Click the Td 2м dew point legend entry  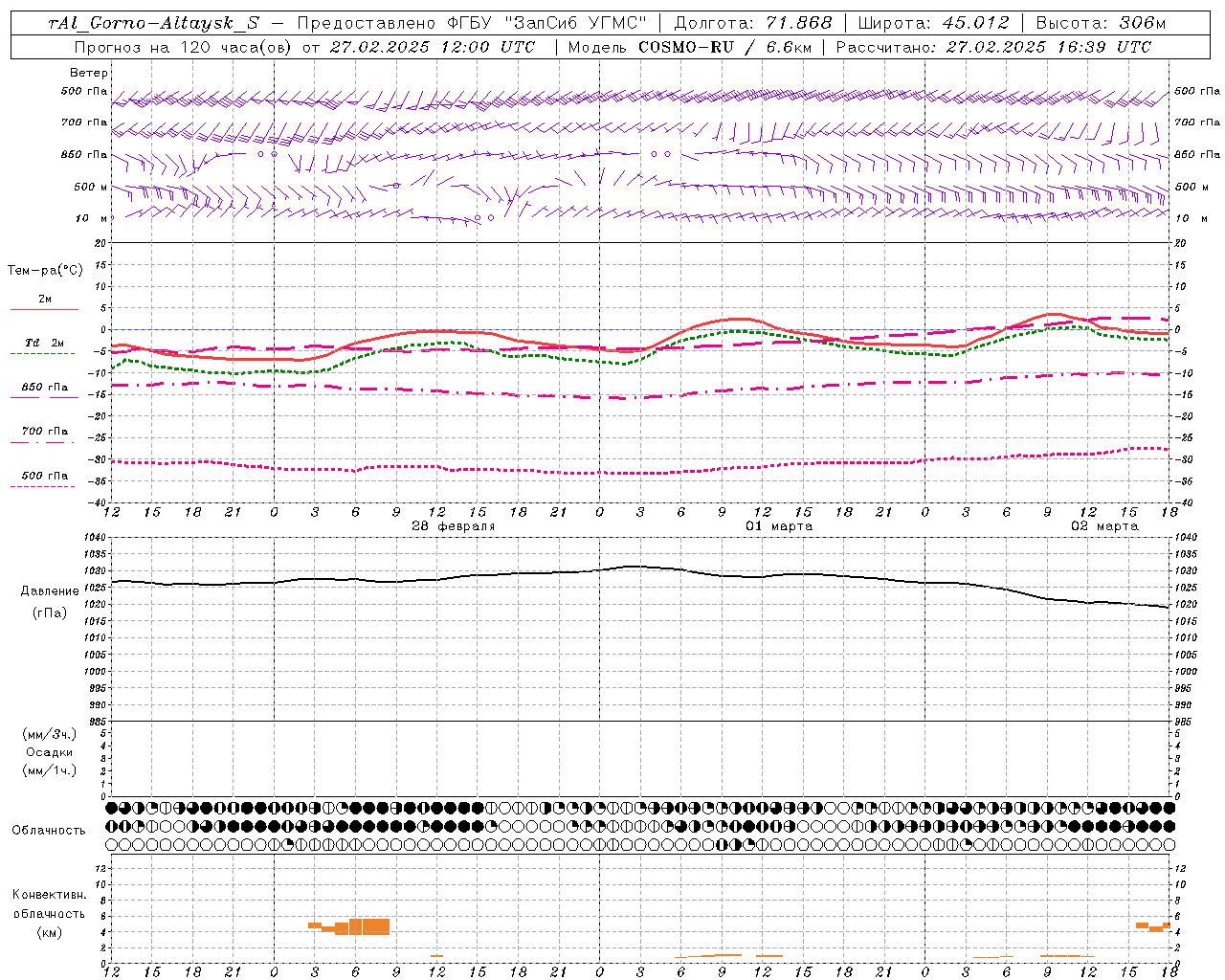(x=45, y=343)
